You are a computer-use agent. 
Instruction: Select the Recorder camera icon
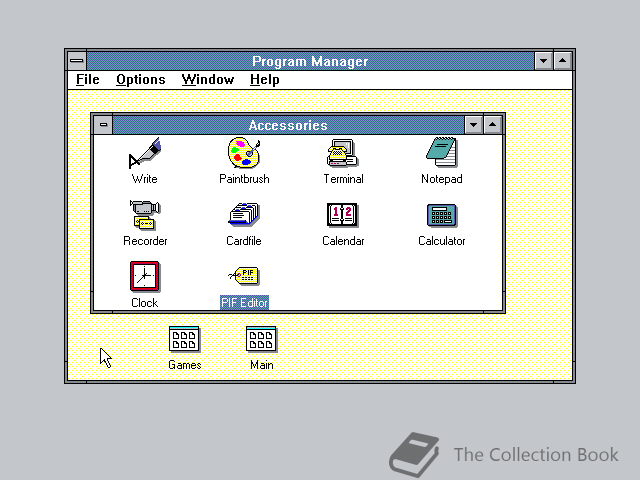[x=145, y=215]
